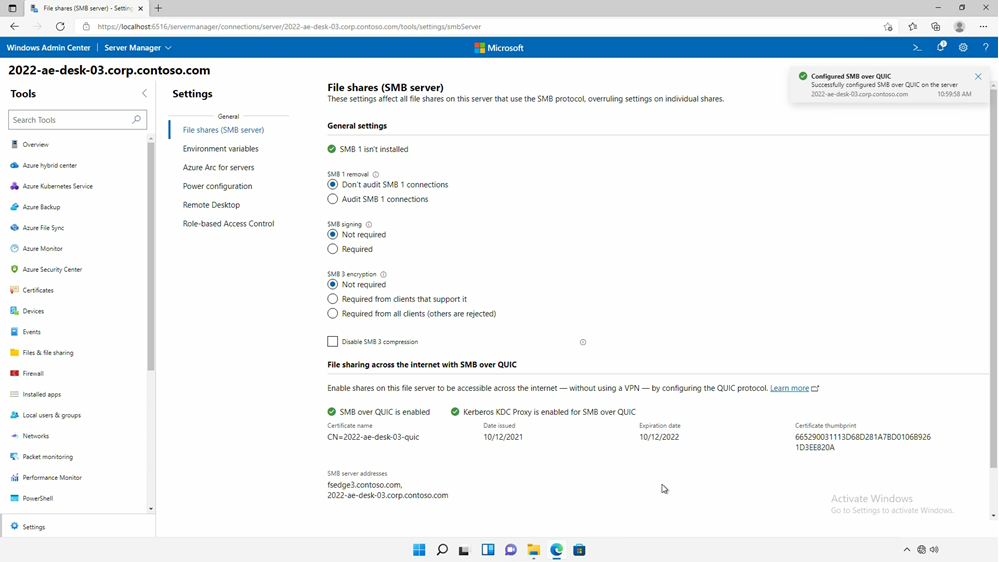Show hidden system tray icons

907,550
